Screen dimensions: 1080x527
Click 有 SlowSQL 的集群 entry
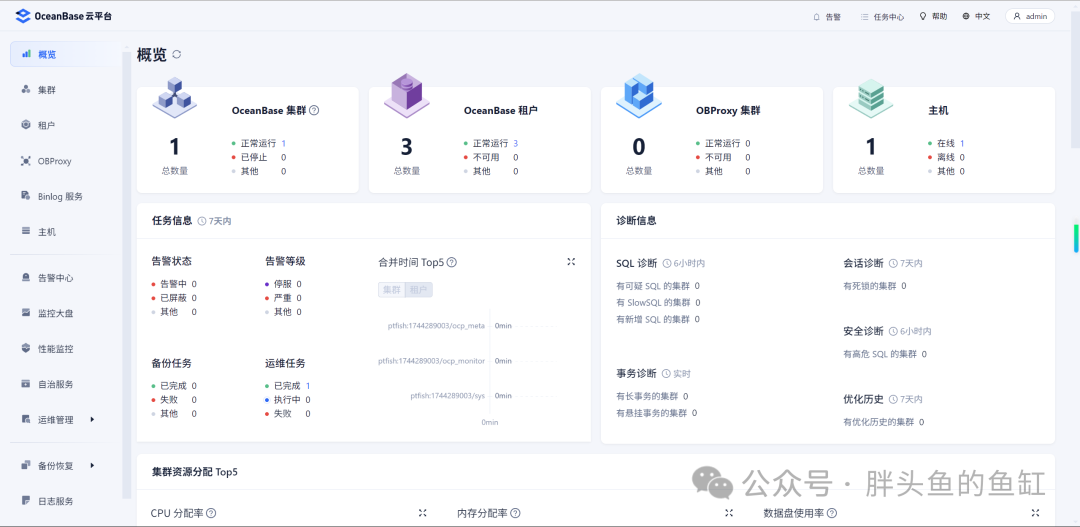coord(658,302)
